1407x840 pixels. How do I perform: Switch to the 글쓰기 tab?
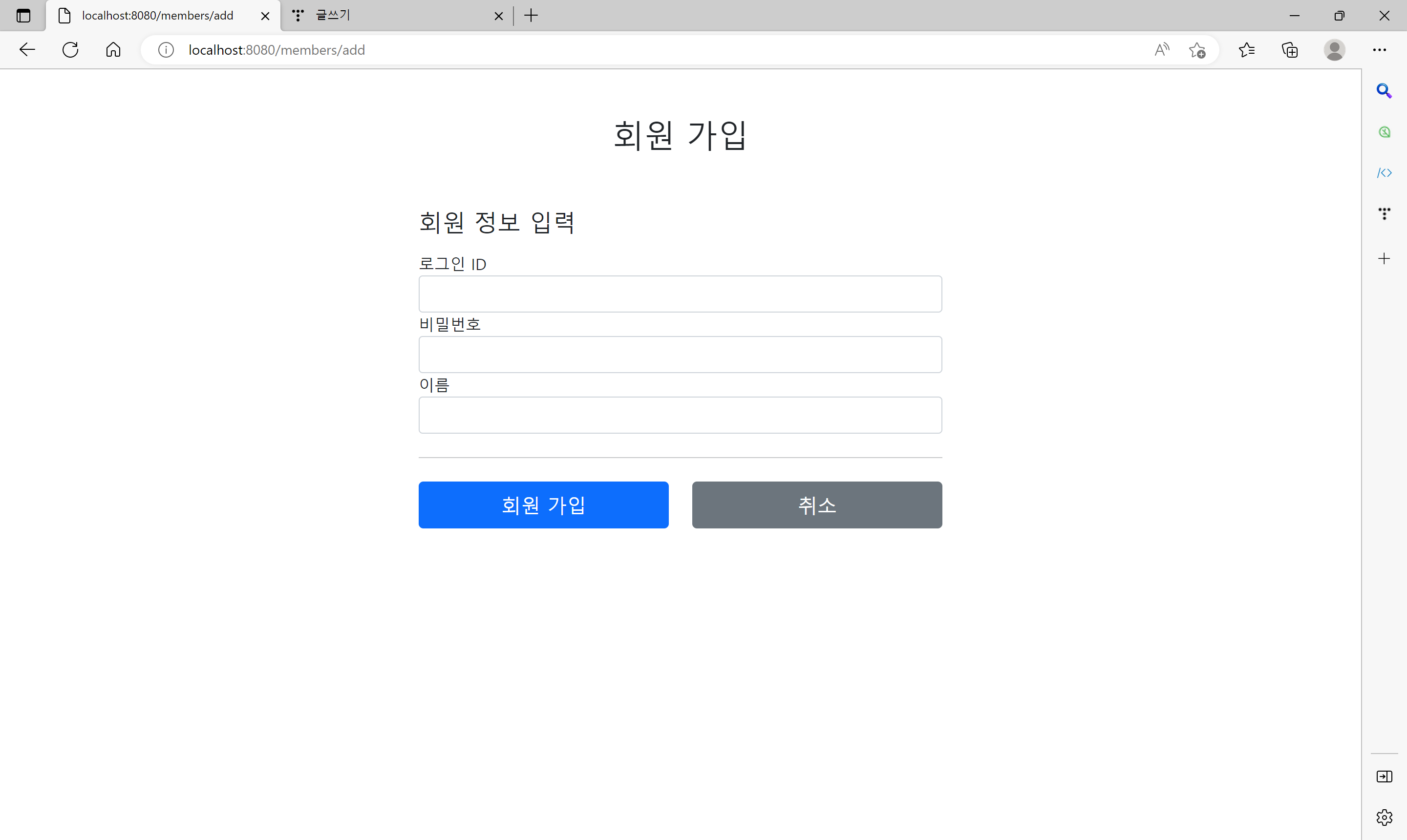391,15
